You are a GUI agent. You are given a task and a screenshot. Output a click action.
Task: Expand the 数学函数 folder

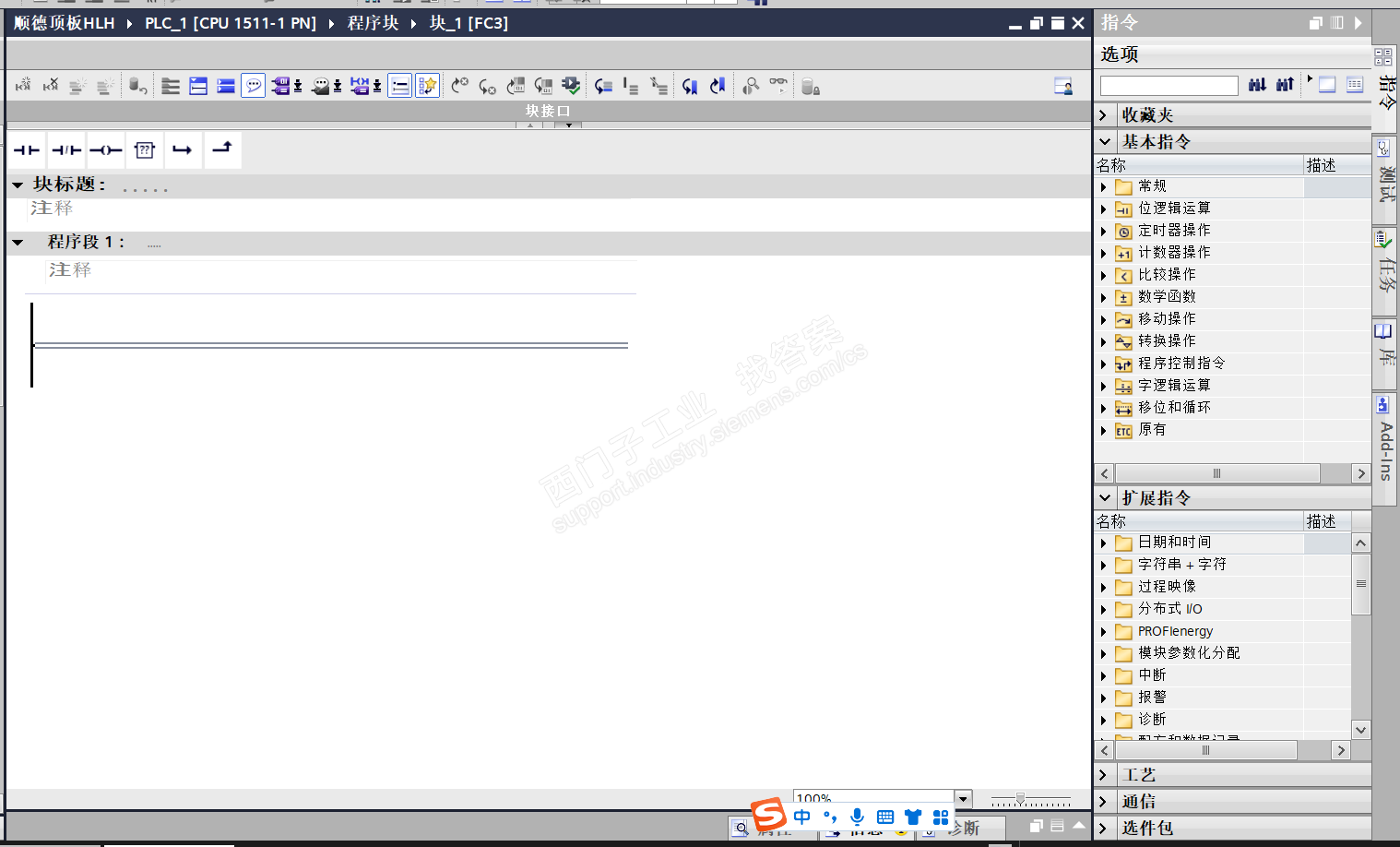pos(1104,297)
